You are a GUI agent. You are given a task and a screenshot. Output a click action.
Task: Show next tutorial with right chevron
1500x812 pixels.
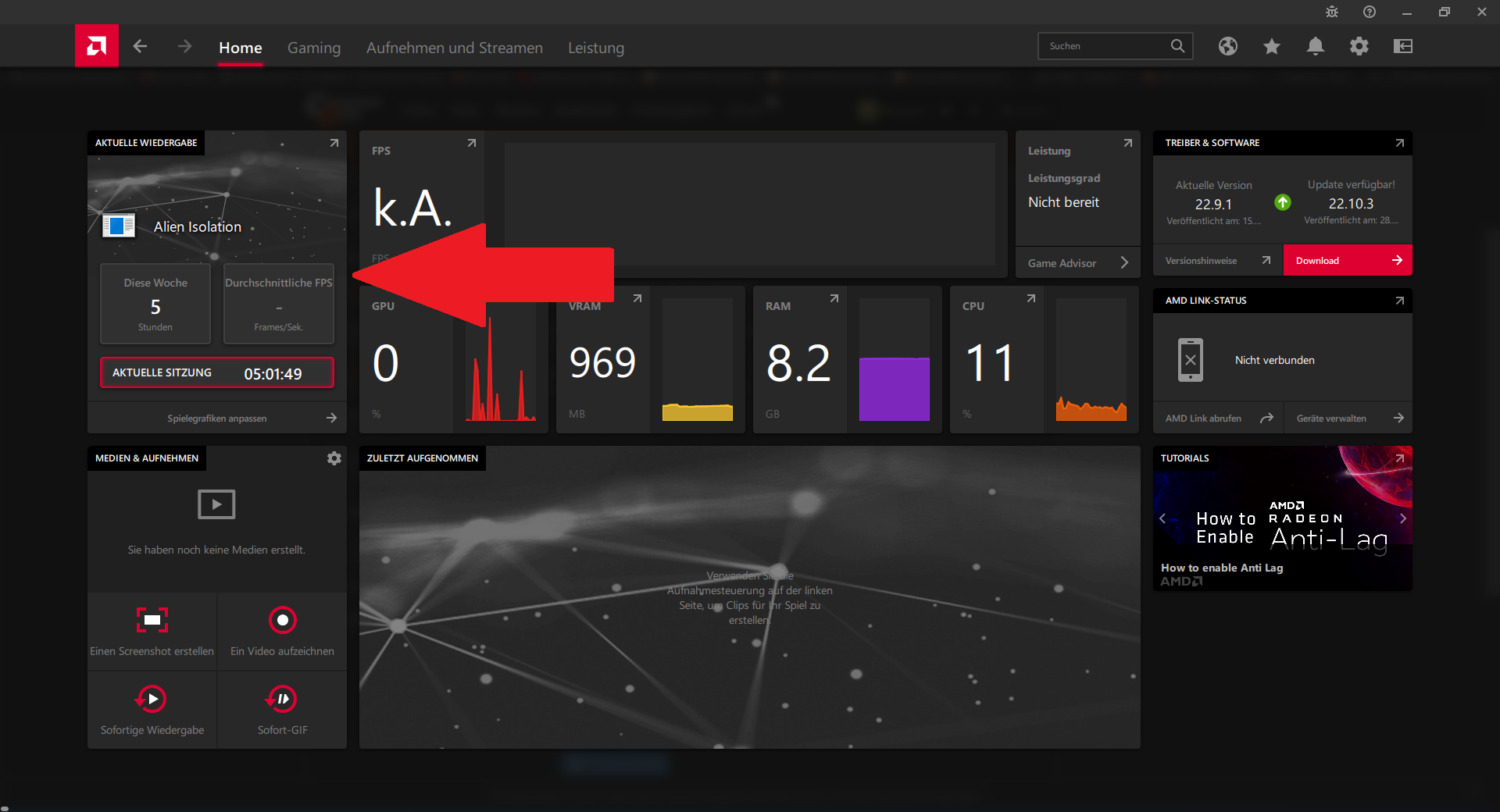tap(1403, 518)
